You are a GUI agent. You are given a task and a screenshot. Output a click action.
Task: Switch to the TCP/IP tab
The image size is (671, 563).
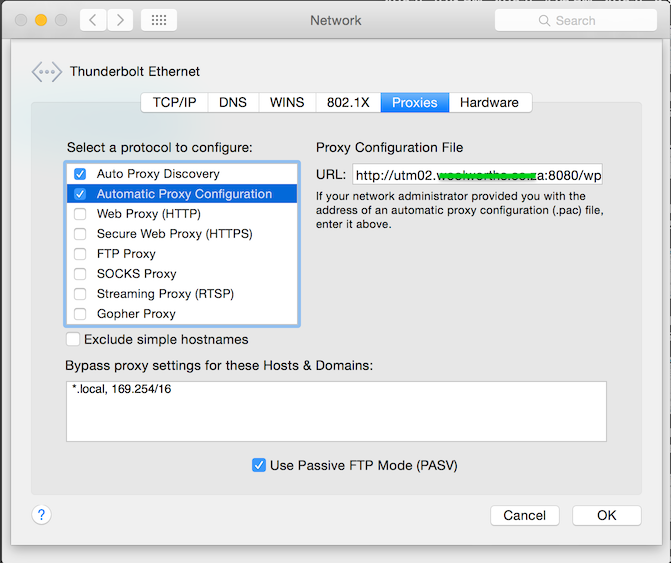[175, 103]
